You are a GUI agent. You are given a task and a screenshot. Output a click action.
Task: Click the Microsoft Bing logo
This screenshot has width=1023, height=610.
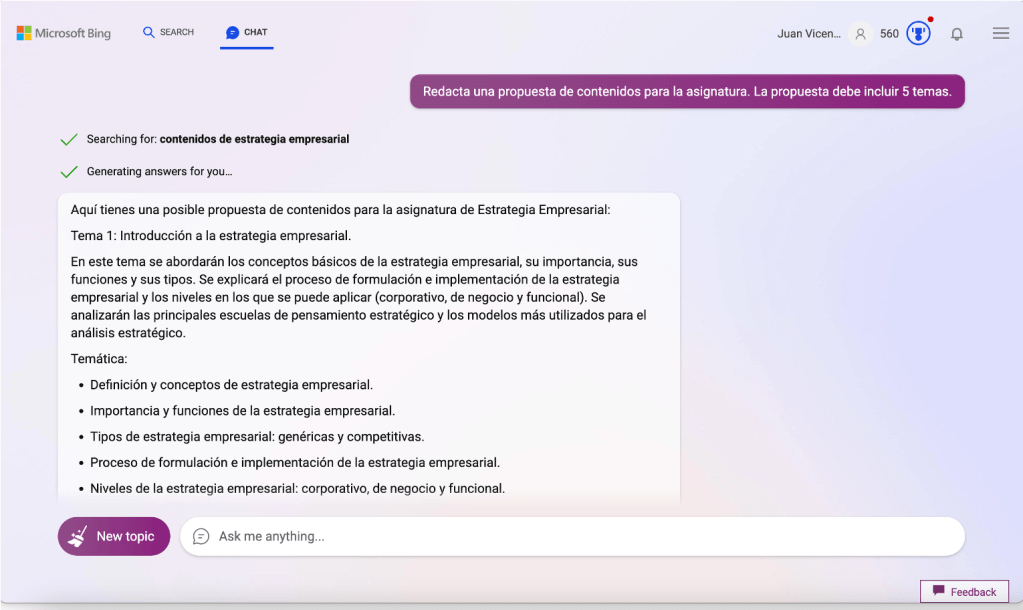(64, 33)
